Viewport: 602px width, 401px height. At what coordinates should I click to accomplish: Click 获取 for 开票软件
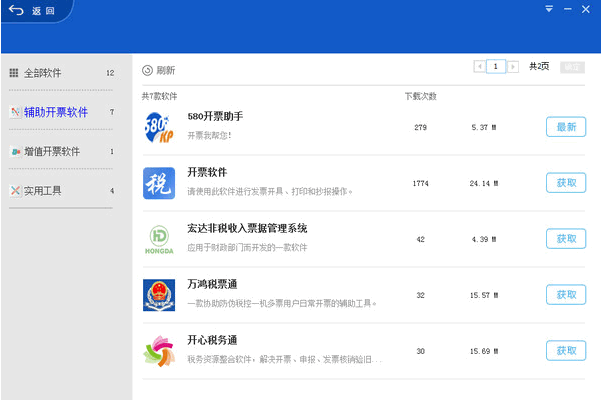566,183
